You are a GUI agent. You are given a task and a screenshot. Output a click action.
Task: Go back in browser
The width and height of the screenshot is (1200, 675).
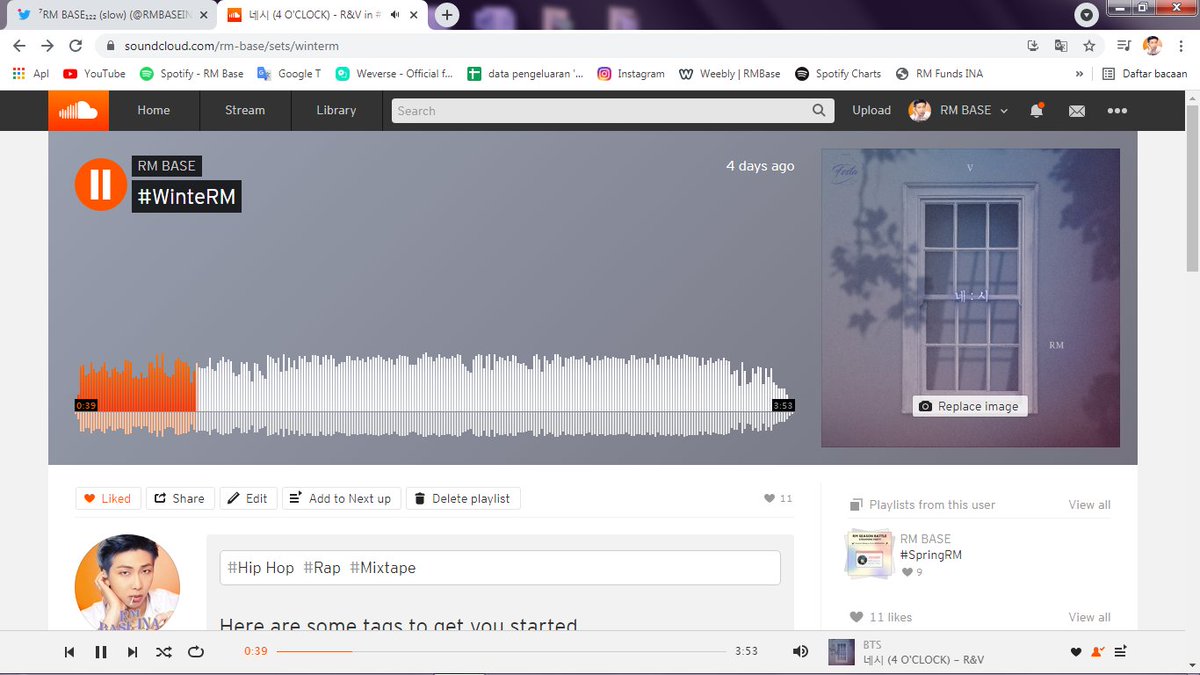click(19, 46)
